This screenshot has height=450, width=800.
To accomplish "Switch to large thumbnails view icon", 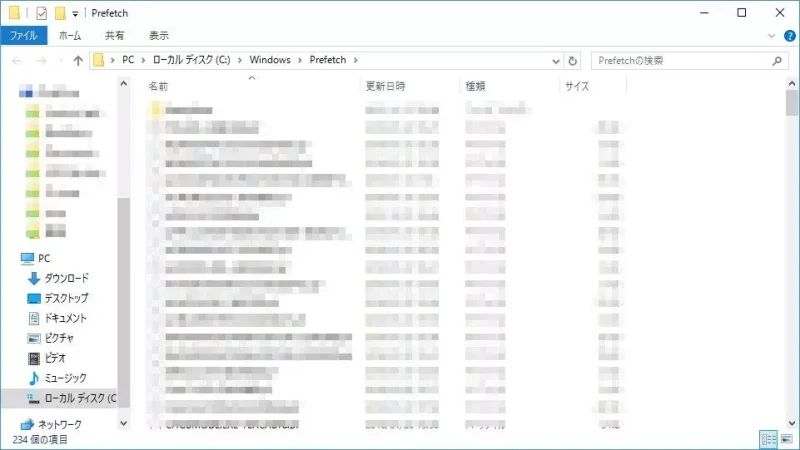I will (x=787, y=439).
